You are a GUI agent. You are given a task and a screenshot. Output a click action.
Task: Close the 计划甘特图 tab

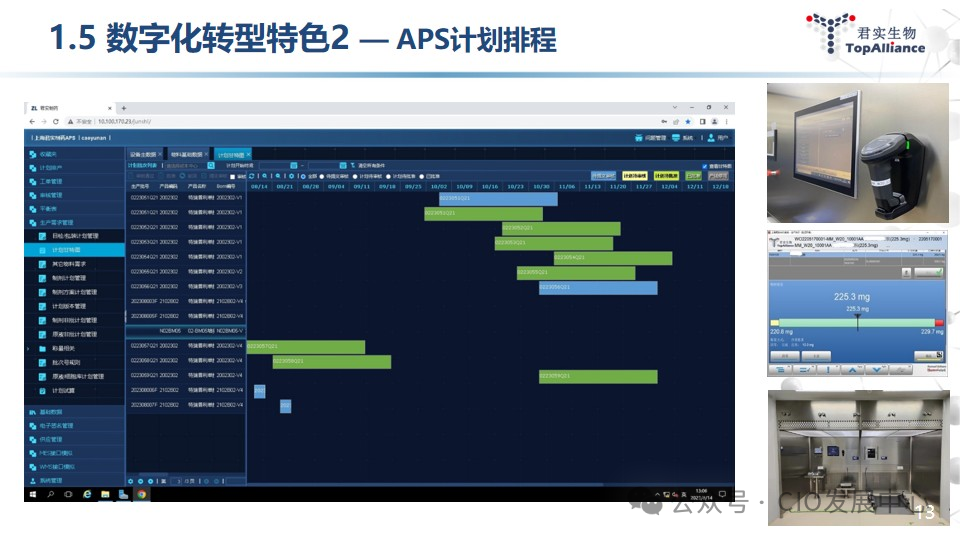[x=249, y=154]
